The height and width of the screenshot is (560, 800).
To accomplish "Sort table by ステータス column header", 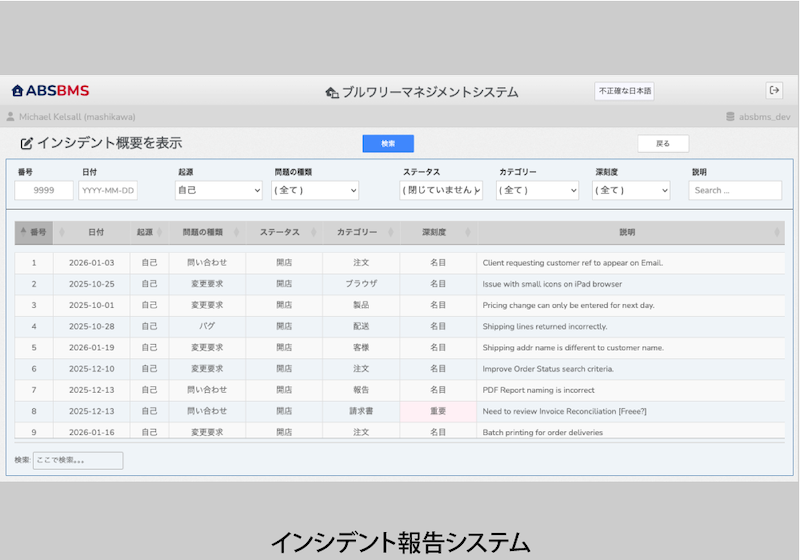I will click(284, 232).
